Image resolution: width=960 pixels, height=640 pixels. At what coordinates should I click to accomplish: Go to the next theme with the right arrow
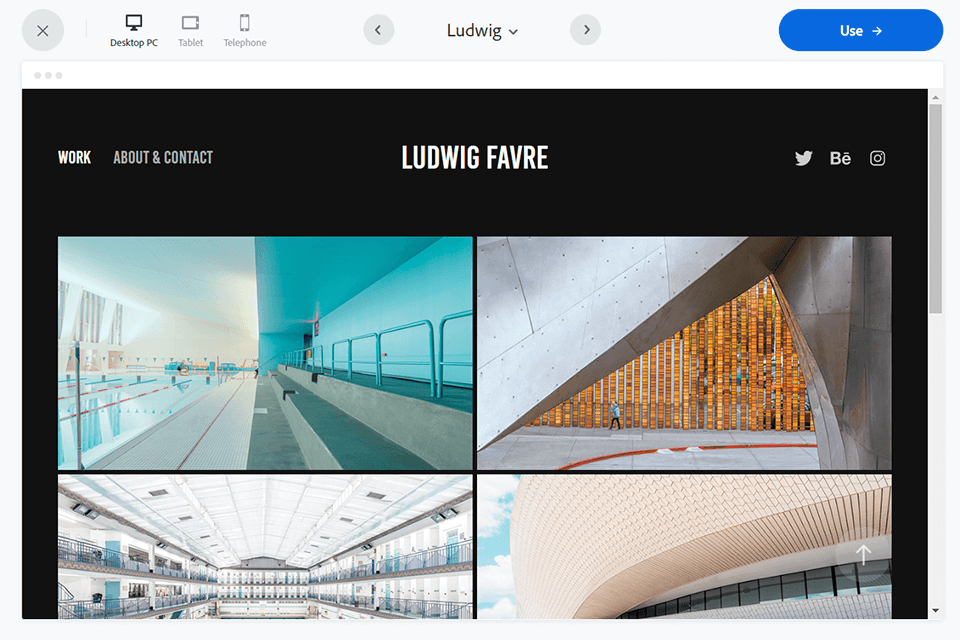click(x=586, y=30)
